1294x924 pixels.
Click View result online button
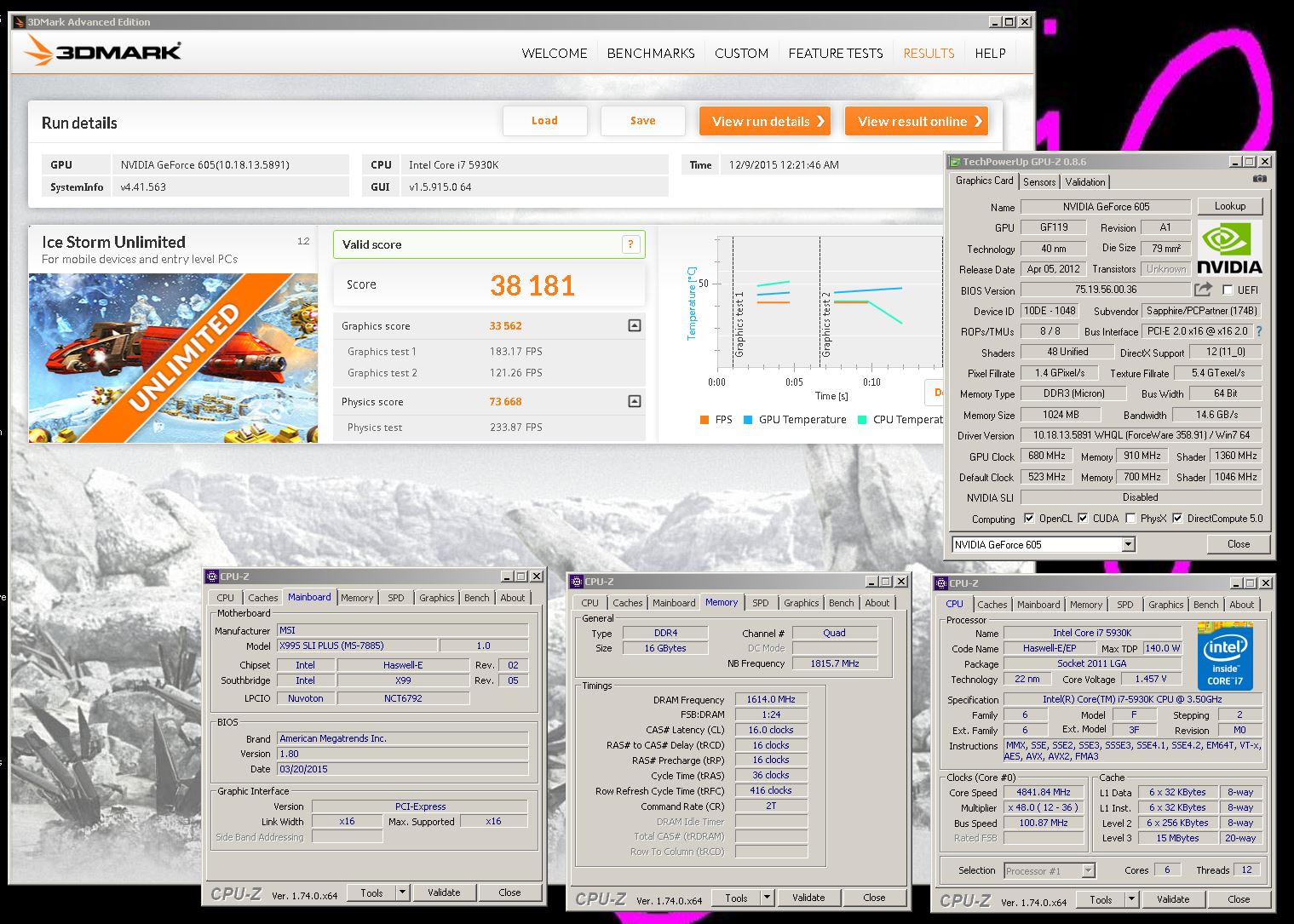point(916,121)
